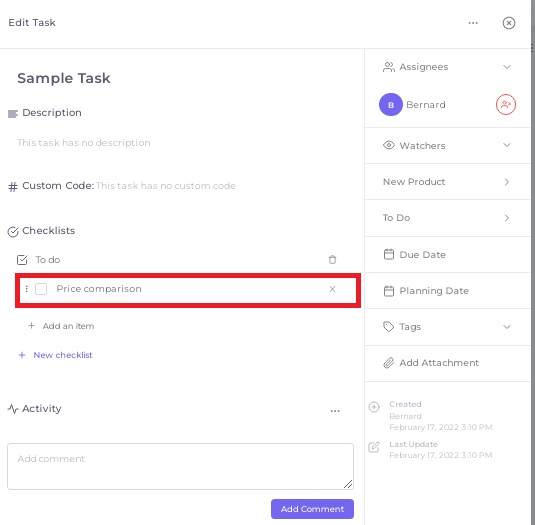The height and width of the screenshot is (525, 535).
Task: Toggle the To do checklist checkmark icon
Action: [x=22, y=260]
